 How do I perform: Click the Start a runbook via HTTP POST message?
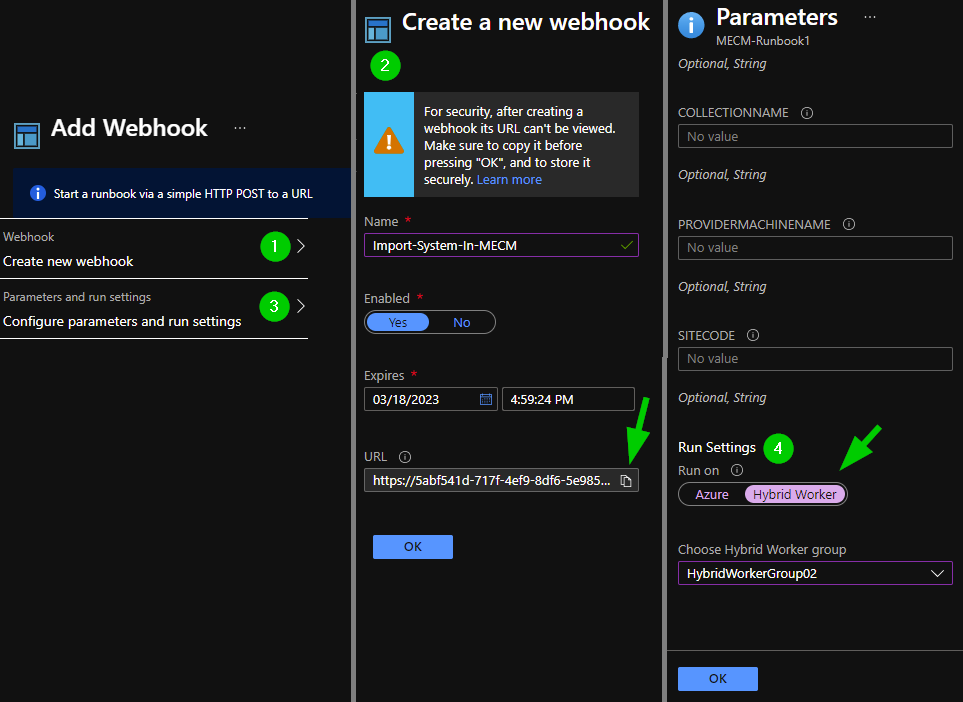click(183, 194)
